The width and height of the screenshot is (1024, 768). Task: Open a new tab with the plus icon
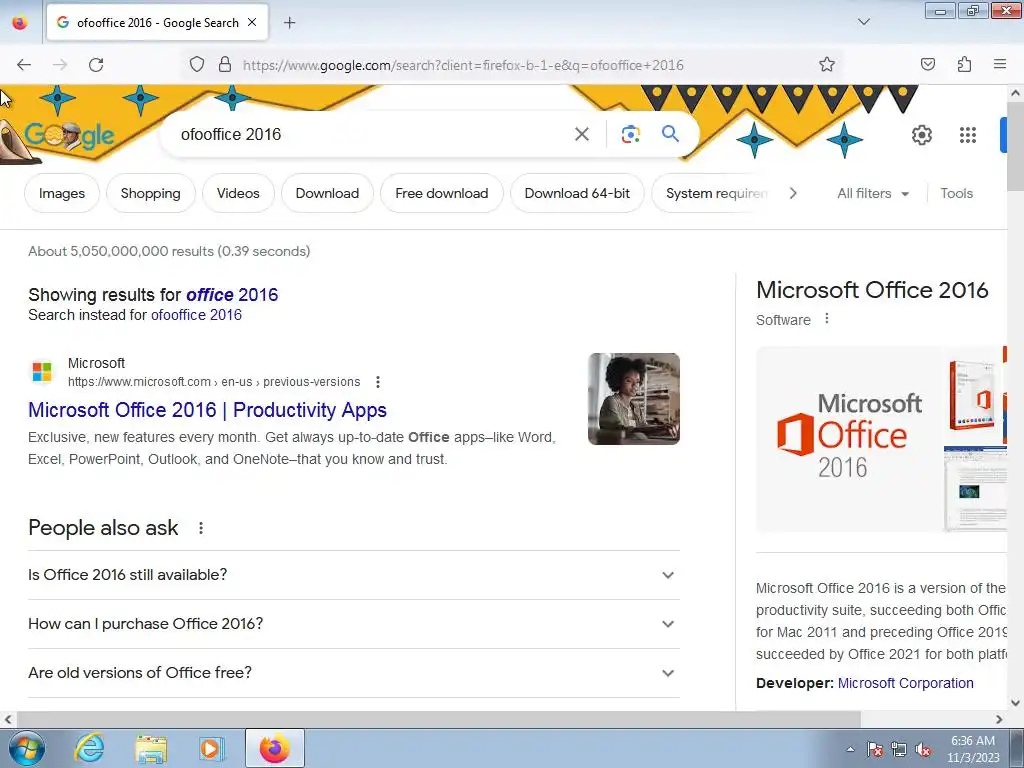coord(289,23)
